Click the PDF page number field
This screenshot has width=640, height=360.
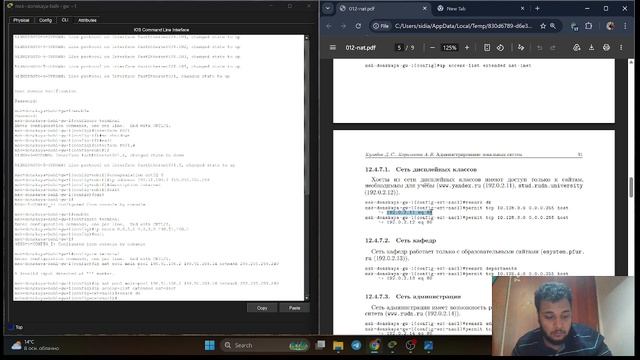[x=399, y=48]
